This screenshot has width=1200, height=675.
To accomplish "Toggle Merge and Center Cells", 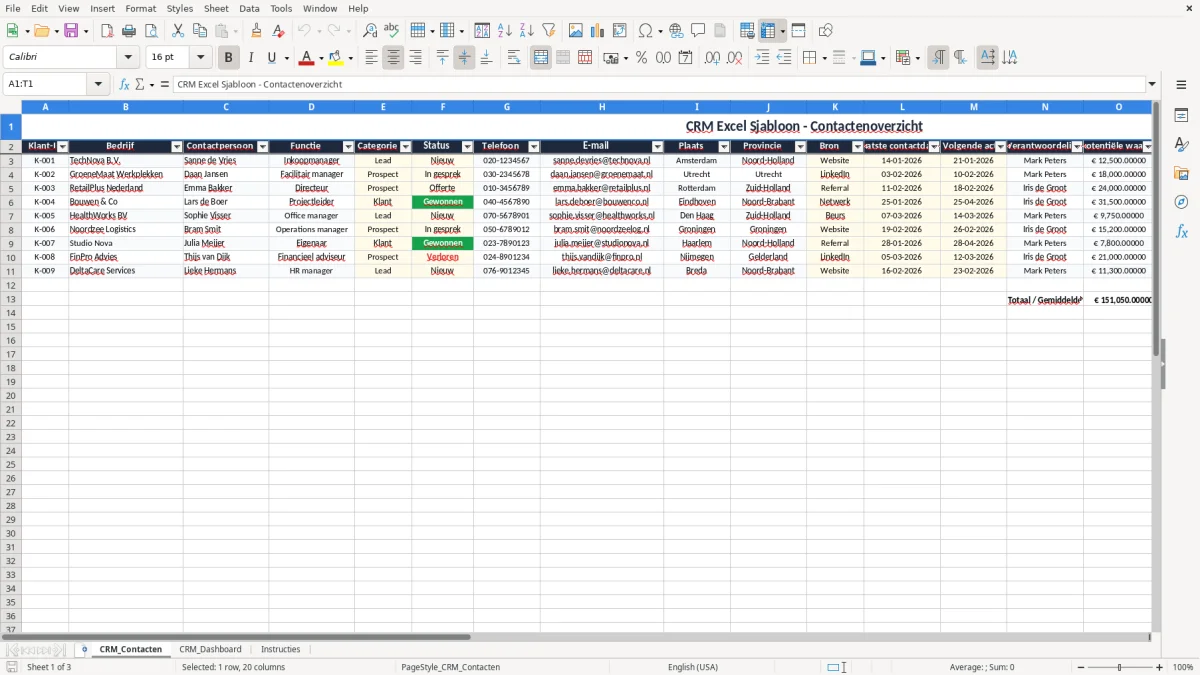I will (x=541, y=58).
